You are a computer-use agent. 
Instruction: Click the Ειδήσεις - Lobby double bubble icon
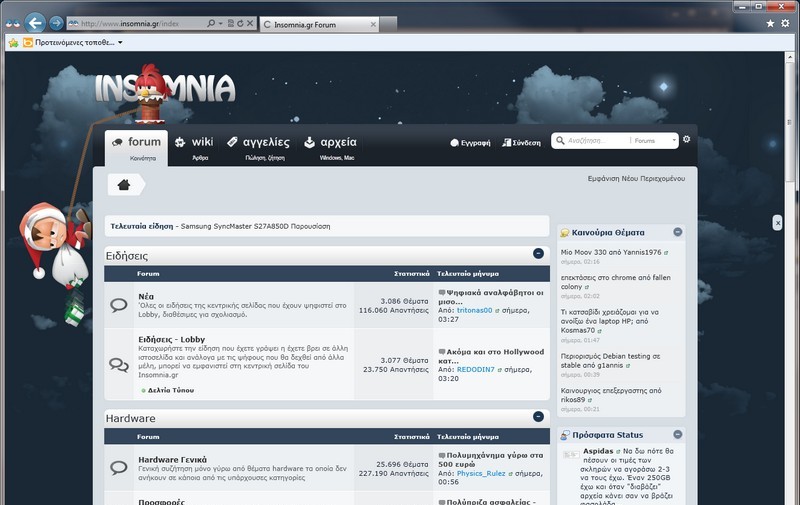tap(119, 365)
